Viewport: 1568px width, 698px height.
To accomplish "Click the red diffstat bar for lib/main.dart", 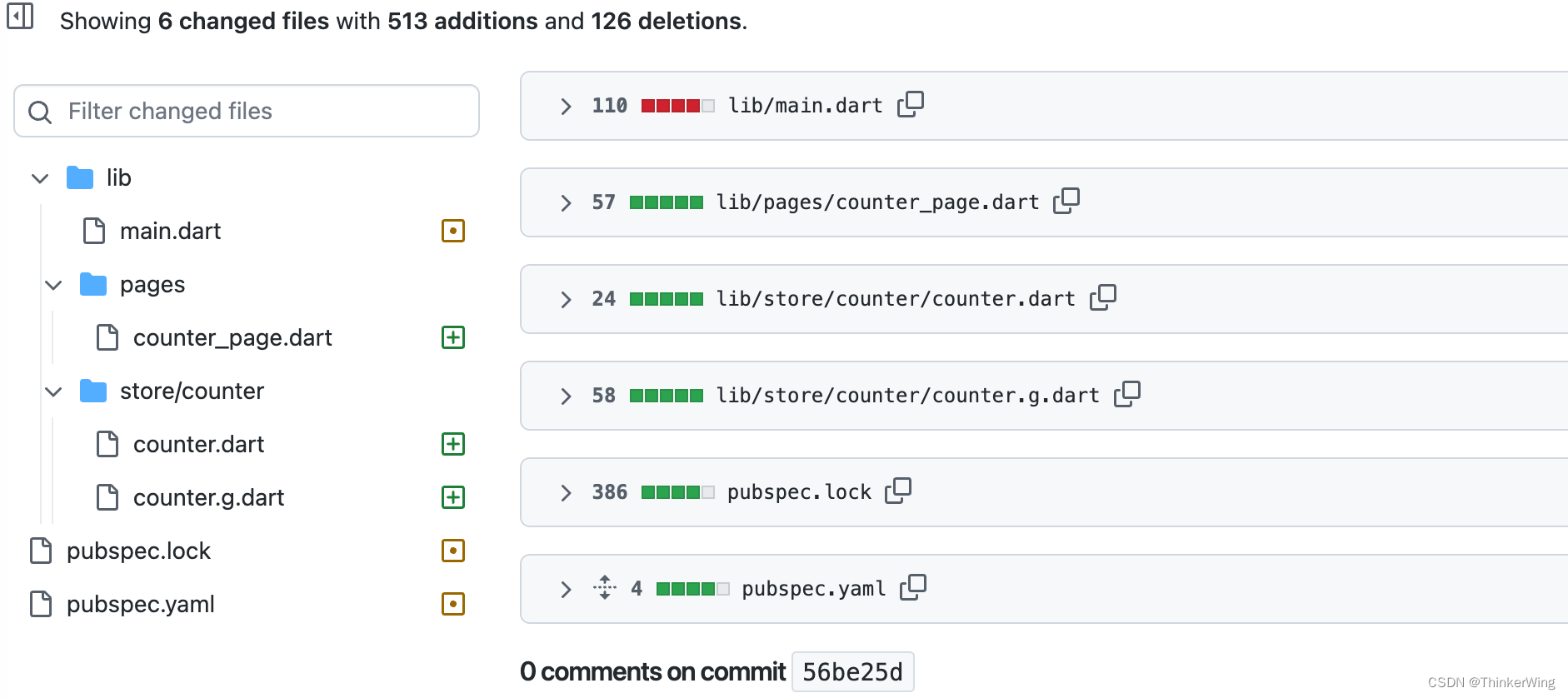I will (x=678, y=106).
